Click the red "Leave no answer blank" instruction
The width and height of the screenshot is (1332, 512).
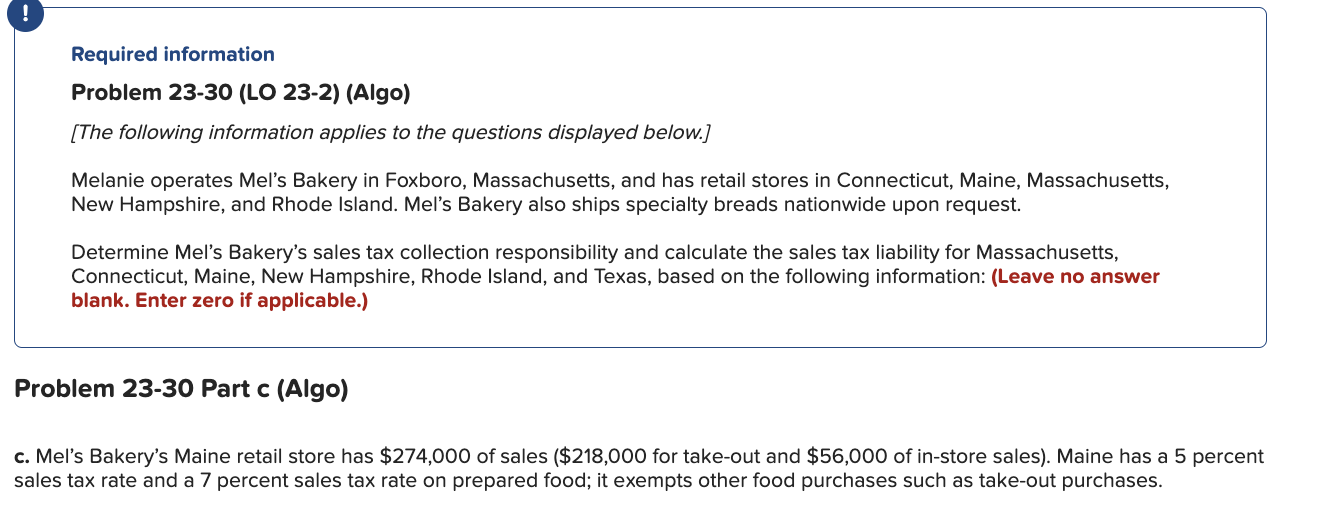coord(615,288)
